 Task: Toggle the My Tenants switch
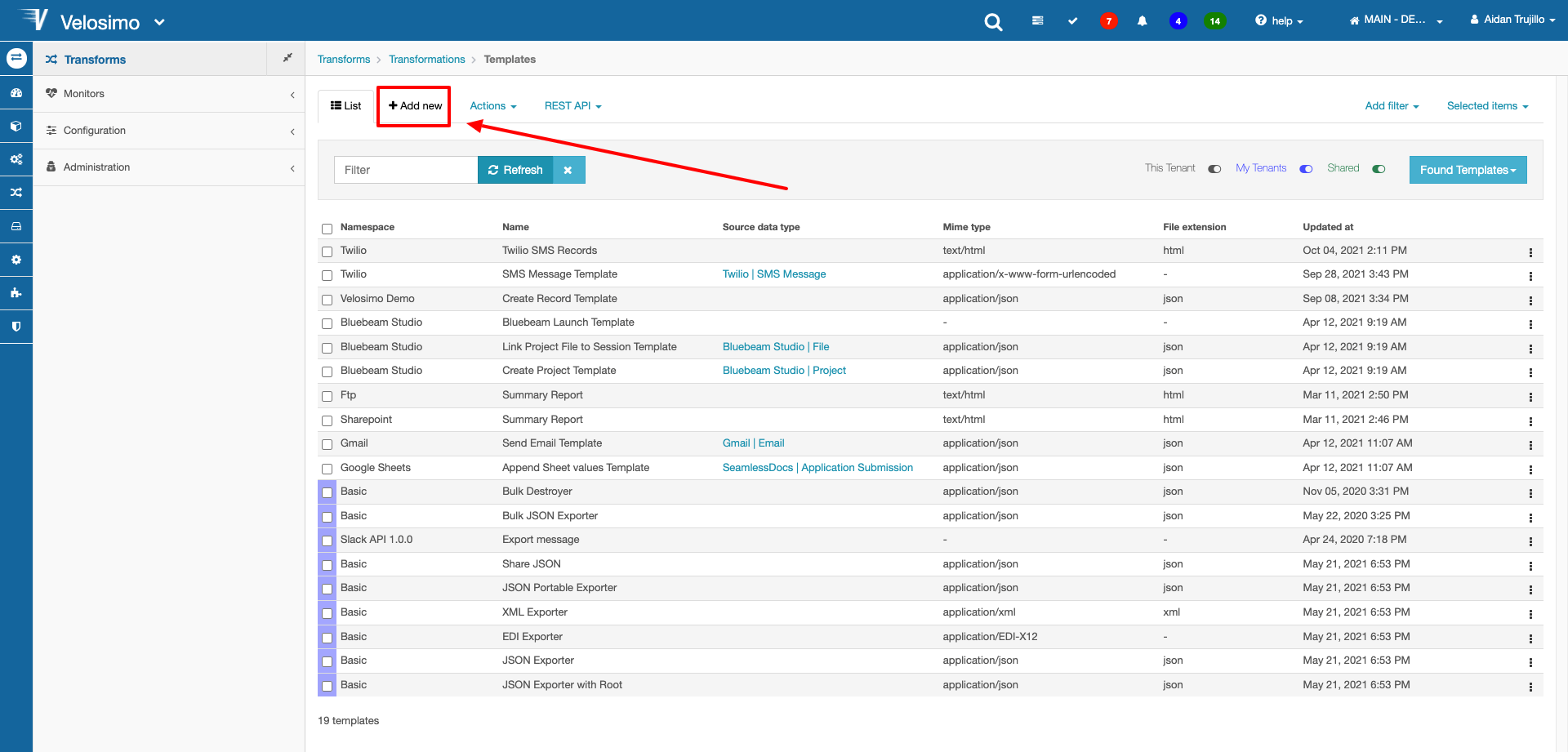1306,169
